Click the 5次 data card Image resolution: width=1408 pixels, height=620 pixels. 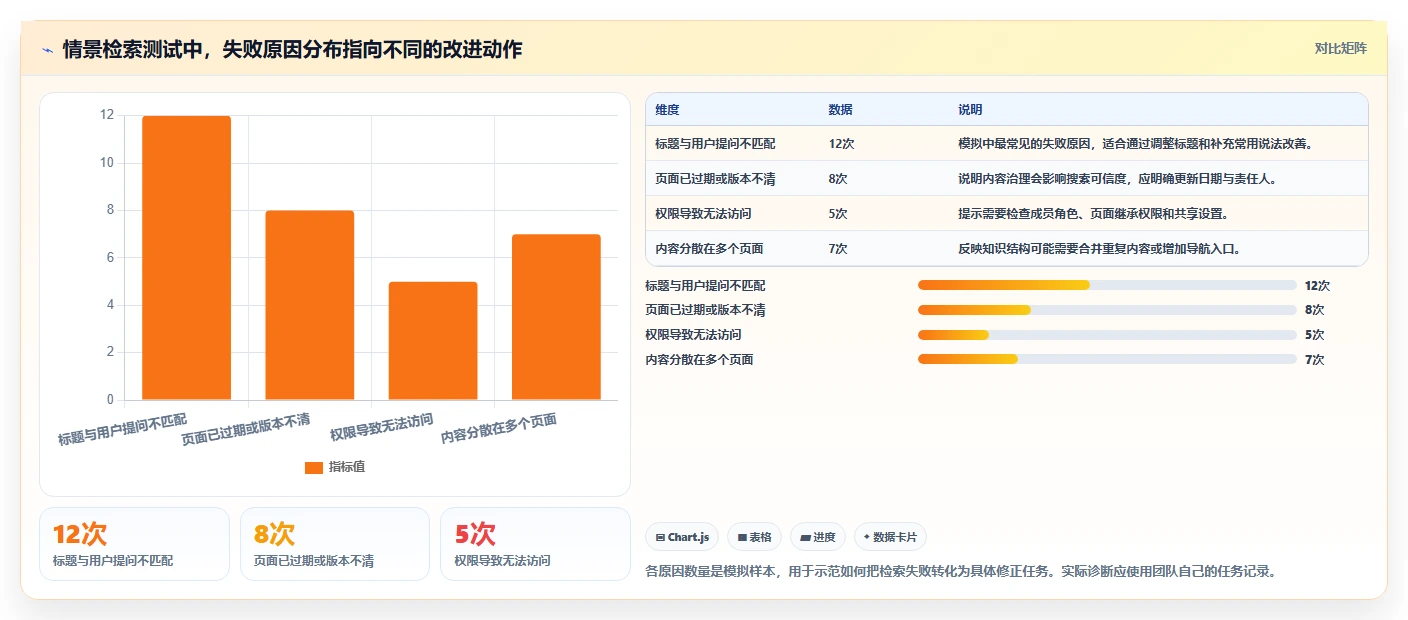pyautogui.click(x=535, y=544)
